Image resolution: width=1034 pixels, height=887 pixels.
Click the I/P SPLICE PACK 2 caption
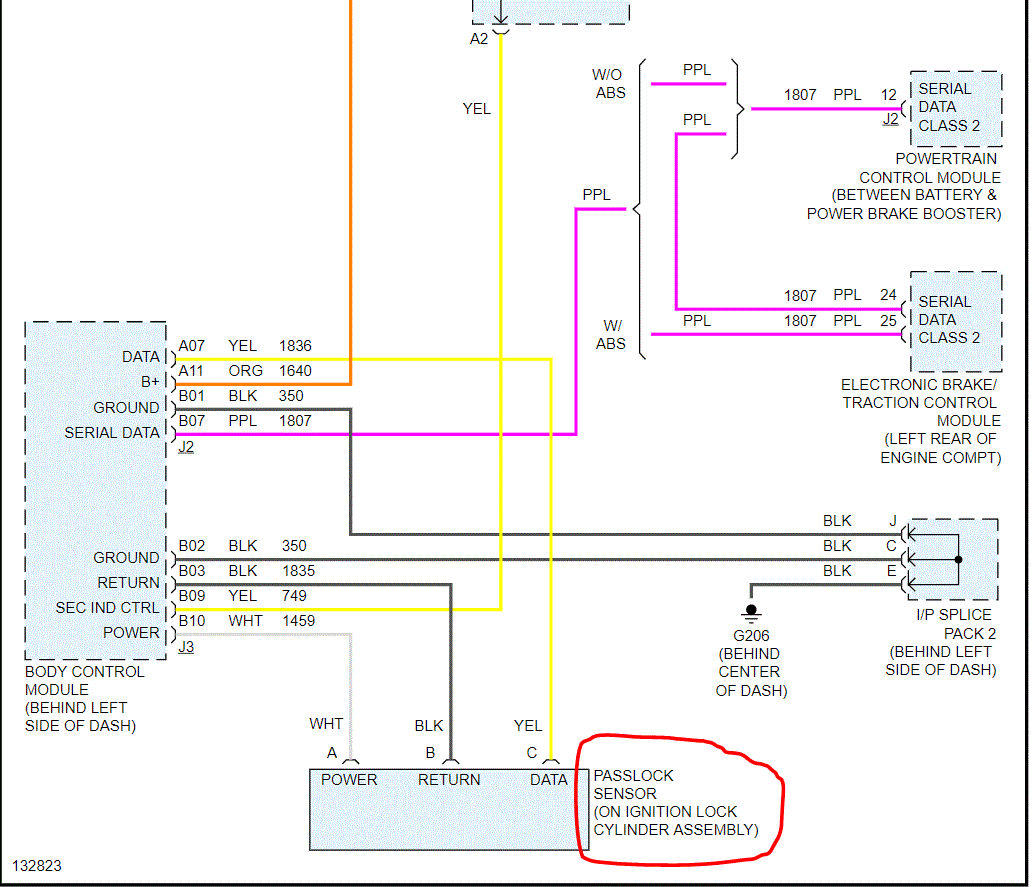[940, 642]
